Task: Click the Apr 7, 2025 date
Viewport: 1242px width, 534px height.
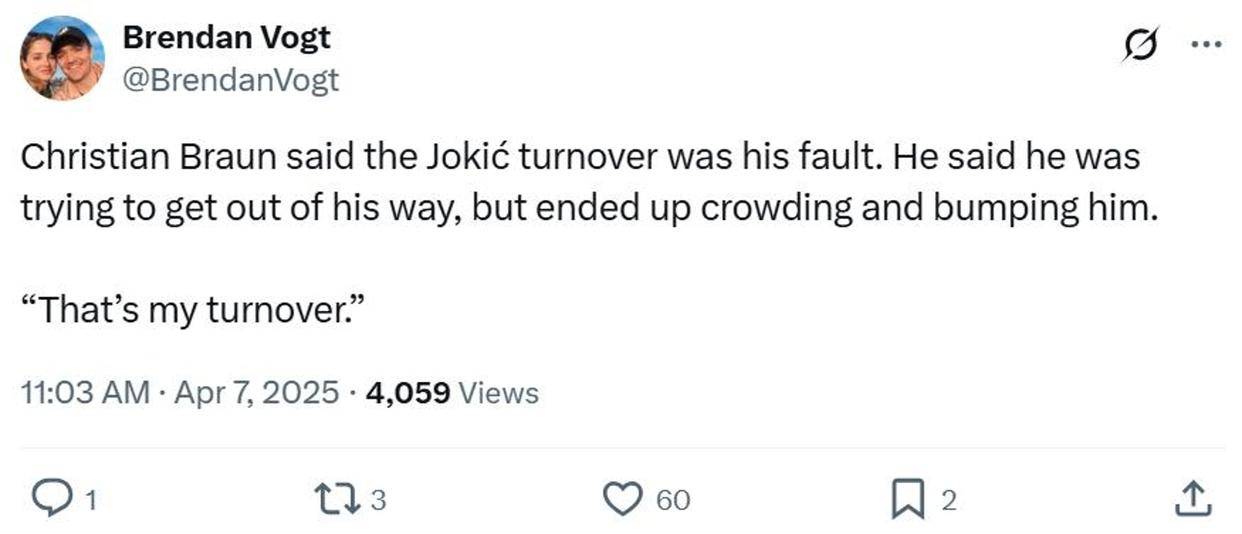Action: click(256, 393)
